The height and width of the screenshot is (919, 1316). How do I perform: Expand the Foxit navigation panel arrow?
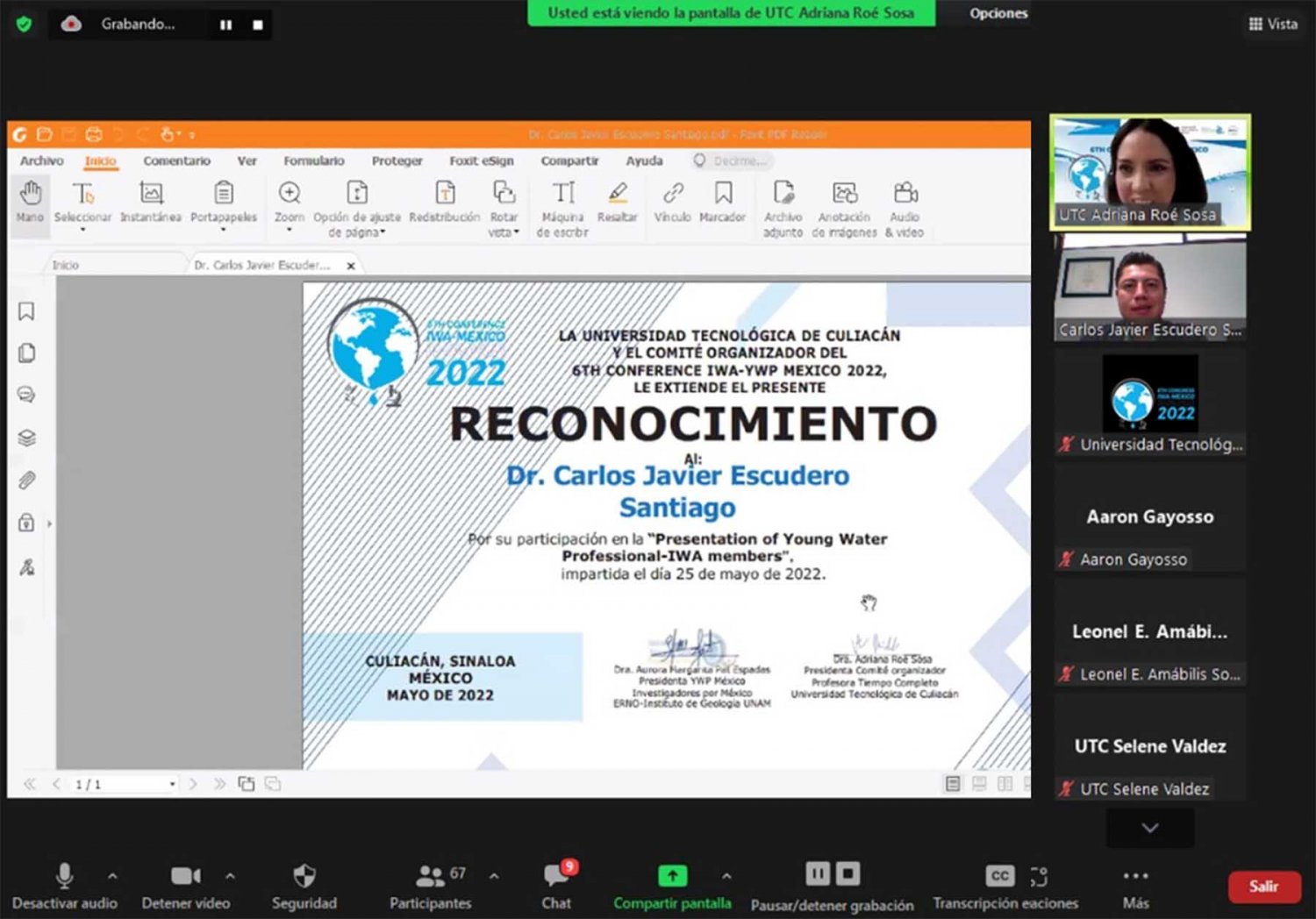pyautogui.click(x=49, y=524)
